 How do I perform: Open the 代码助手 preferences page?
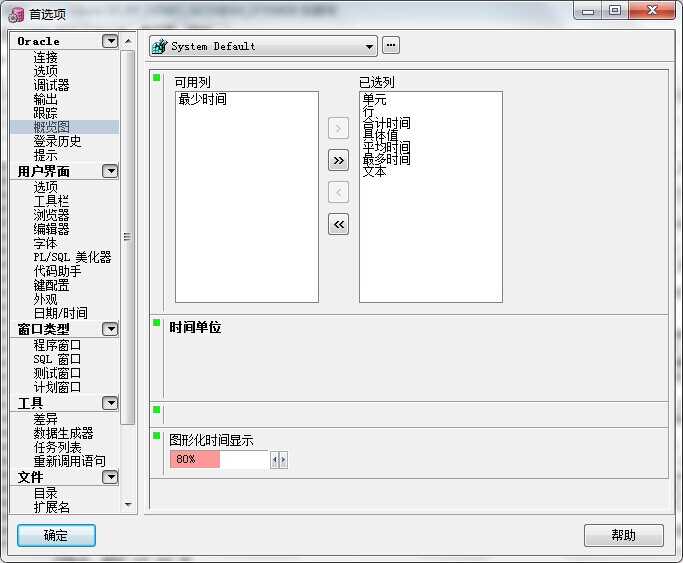tap(57, 271)
